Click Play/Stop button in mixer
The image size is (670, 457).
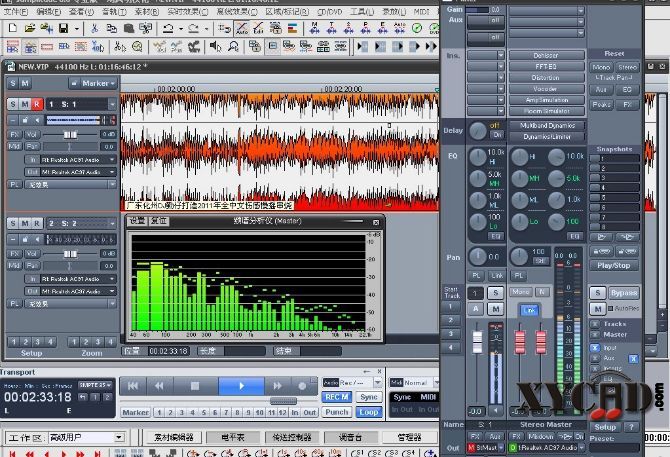[x=614, y=265]
